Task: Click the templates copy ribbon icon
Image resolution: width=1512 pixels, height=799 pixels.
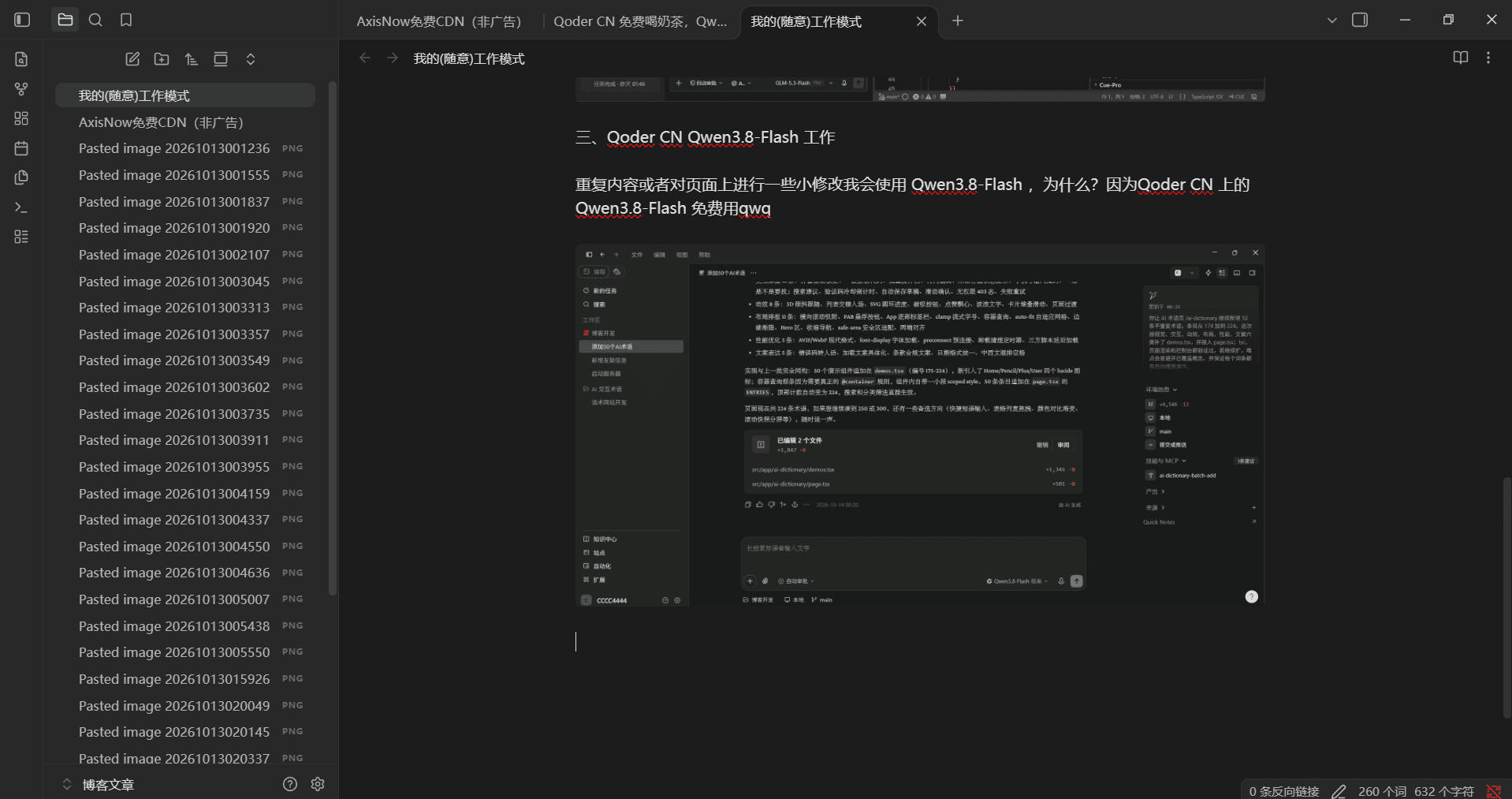Action: pyautogui.click(x=21, y=177)
